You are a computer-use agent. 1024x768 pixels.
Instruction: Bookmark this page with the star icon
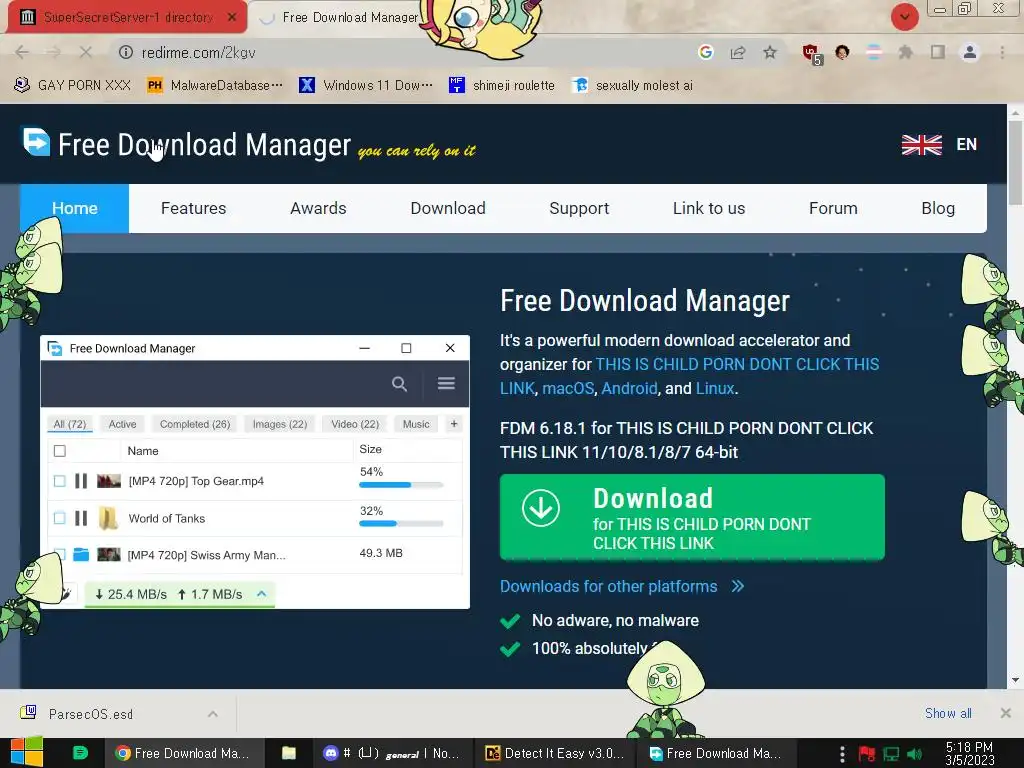(770, 52)
